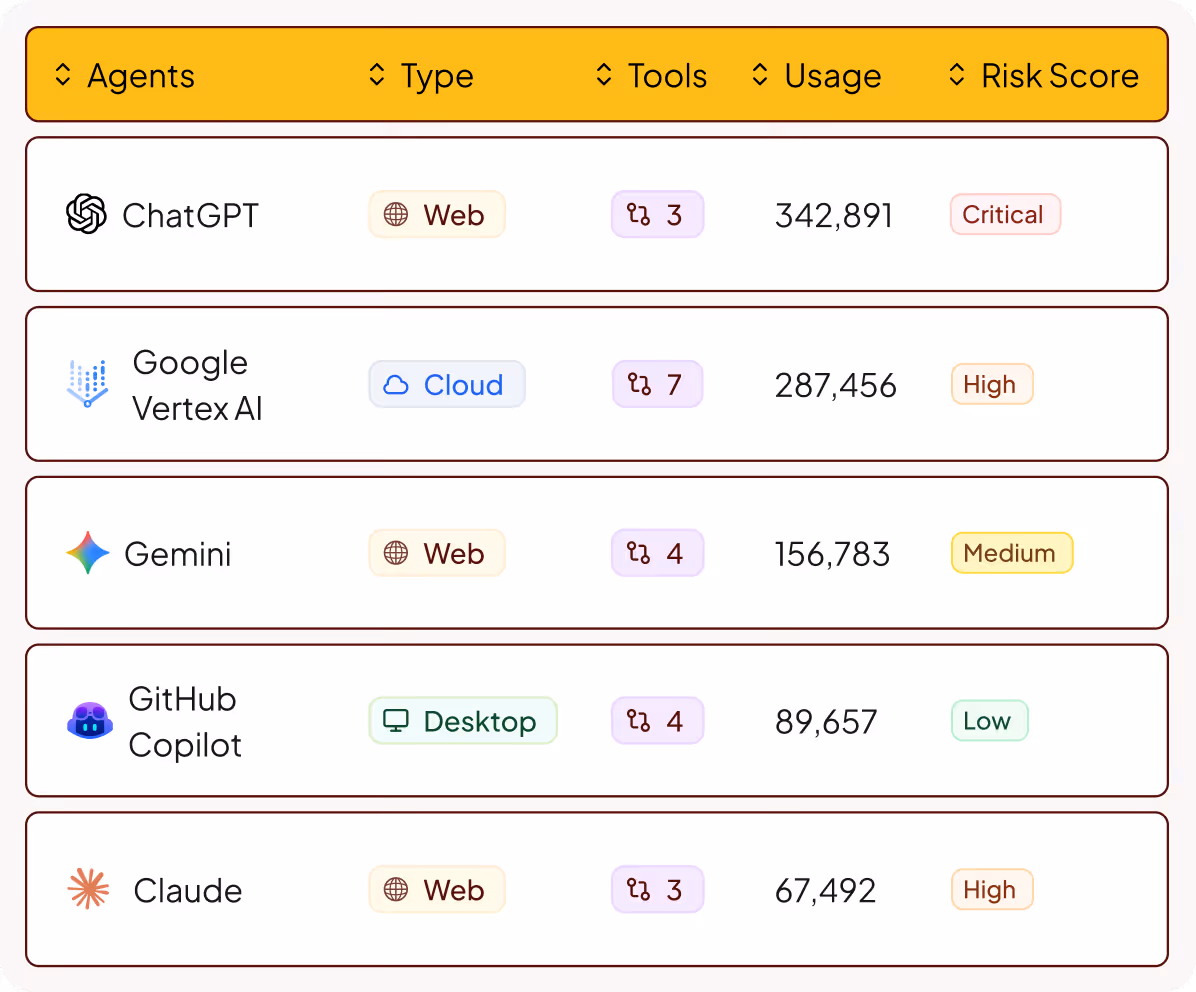Select the Gemini agent name
Image resolution: width=1196 pixels, height=992 pixels.
click(x=178, y=554)
